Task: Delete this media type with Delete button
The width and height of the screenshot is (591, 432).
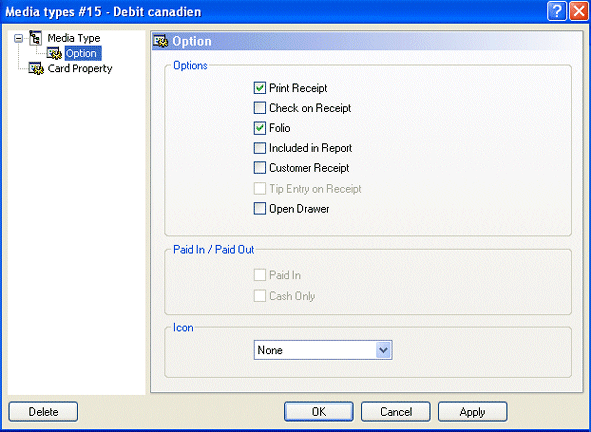Action: coord(43,412)
